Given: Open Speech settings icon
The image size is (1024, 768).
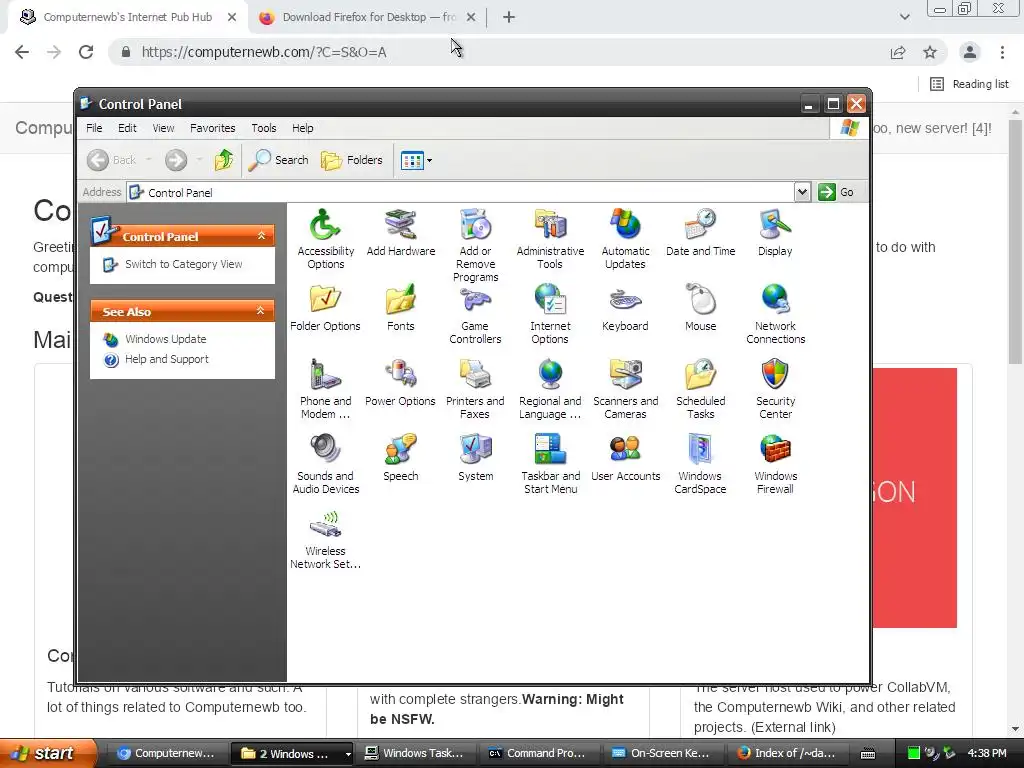Looking at the screenshot, I should click(x=400, y=458).
